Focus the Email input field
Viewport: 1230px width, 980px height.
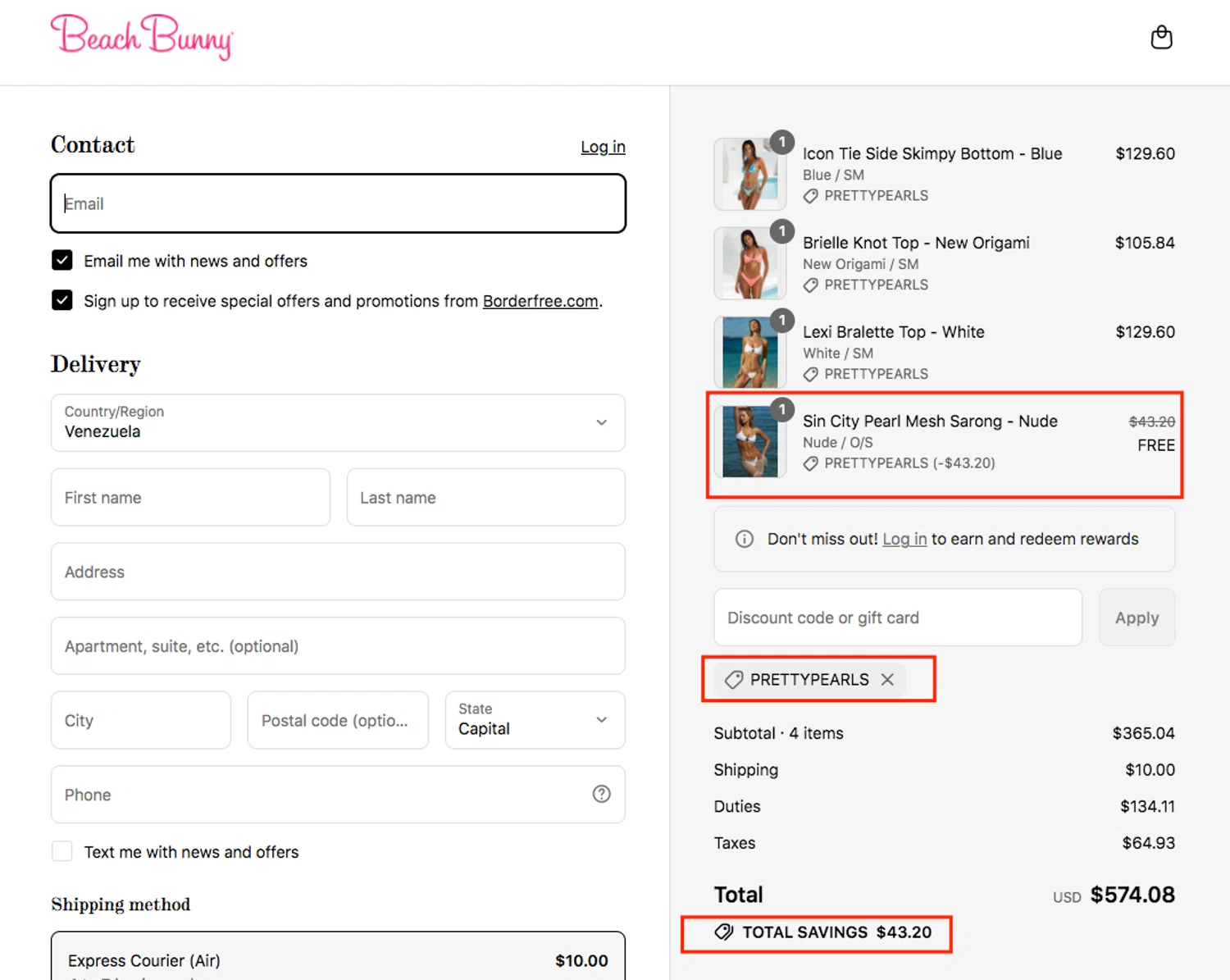(x=338, y=203)
